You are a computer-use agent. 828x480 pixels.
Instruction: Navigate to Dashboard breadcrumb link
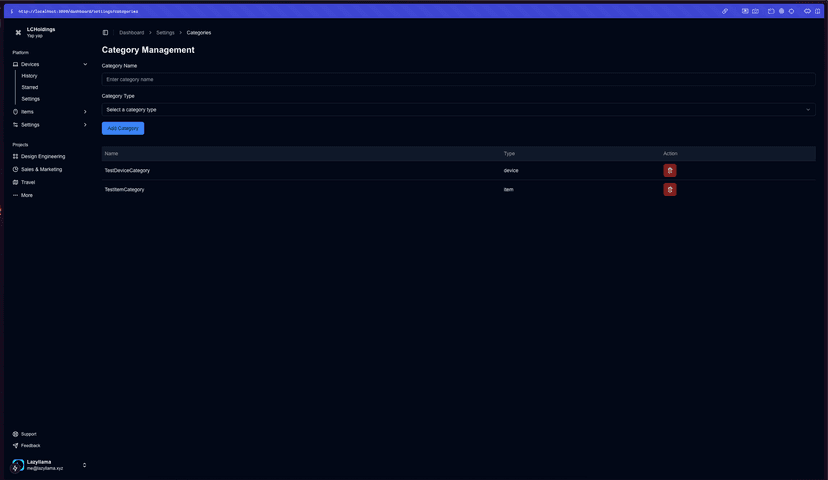click(131, 33)
